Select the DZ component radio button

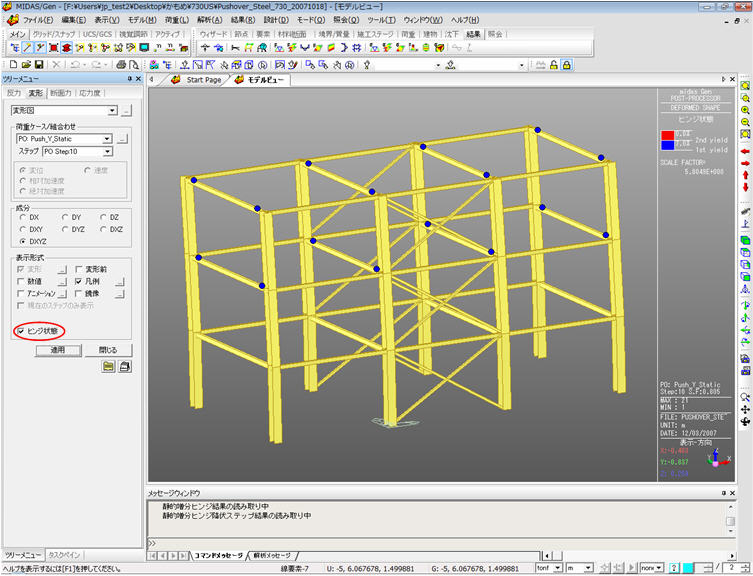(103, 217)
